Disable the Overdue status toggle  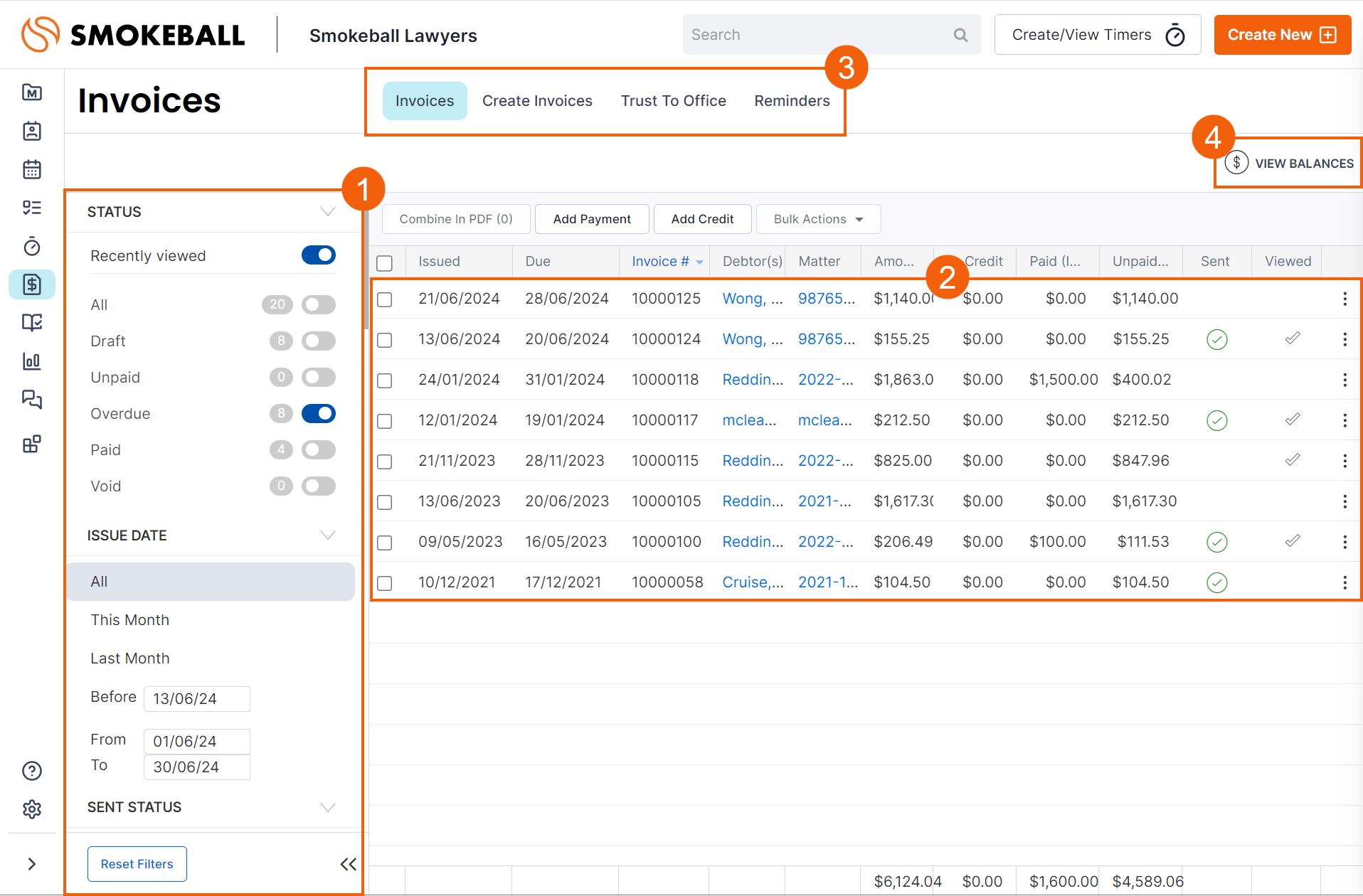(319, 413)
